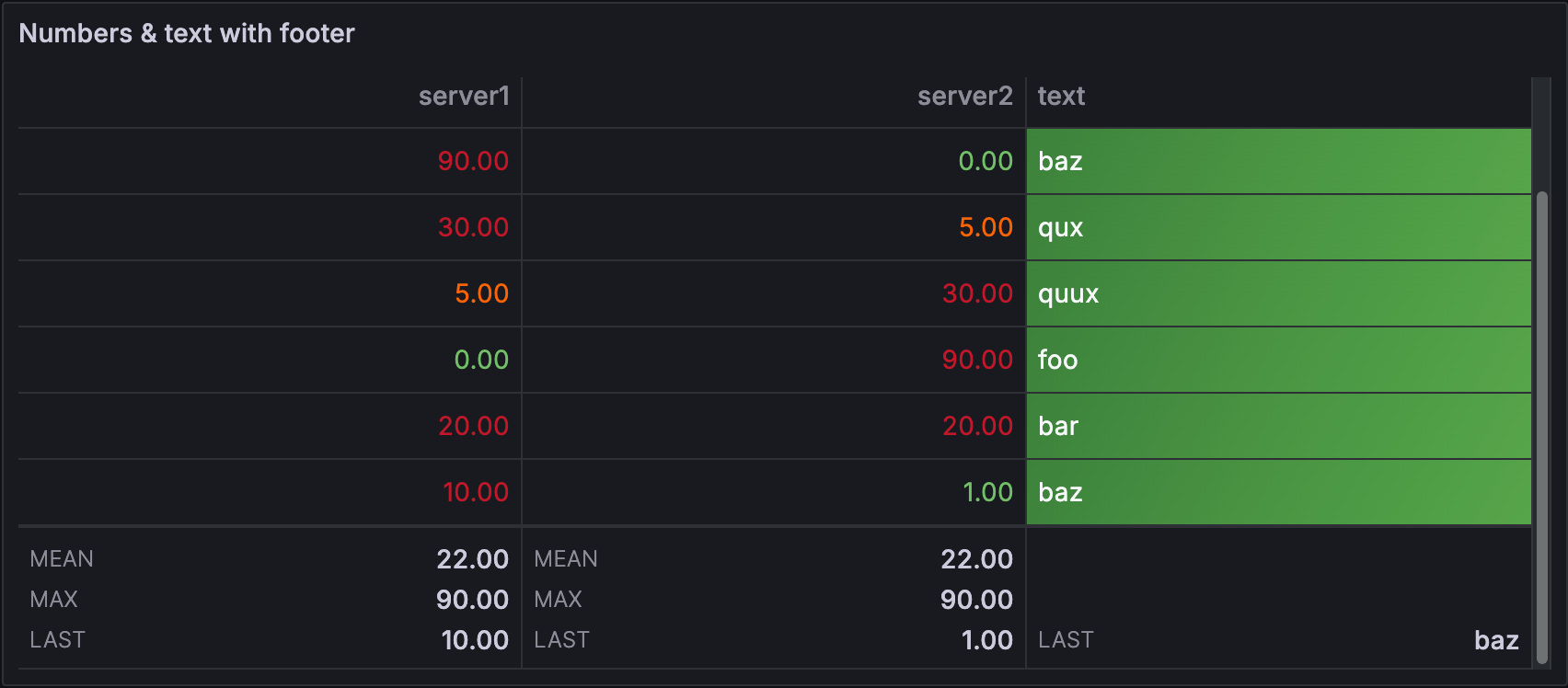Click the footer LAST value 'baz' in text column

tap(1495, 640)
